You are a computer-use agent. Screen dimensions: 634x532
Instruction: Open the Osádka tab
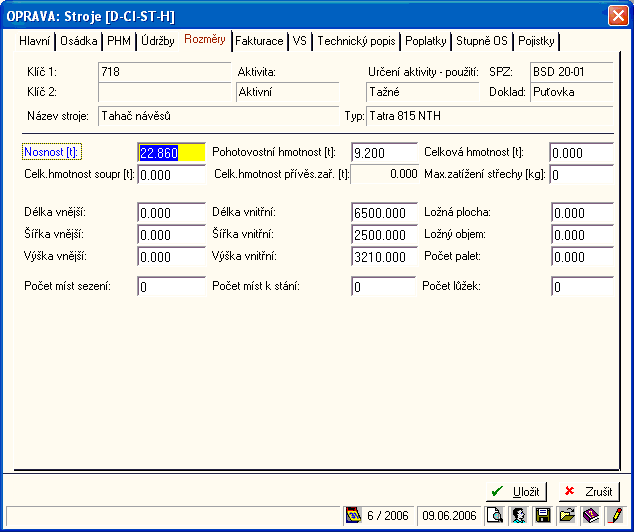[x=78, y=41]
